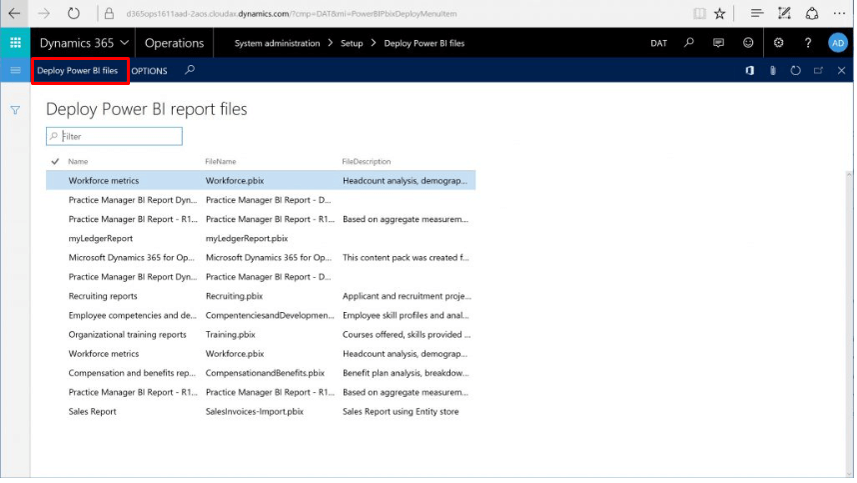
Task: Click Applicant and recruitment proje... description
Action: tap(407, 296)
